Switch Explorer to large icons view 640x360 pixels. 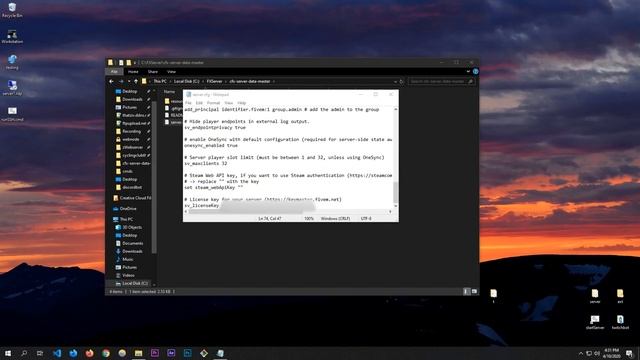click(x=474, y=291)
